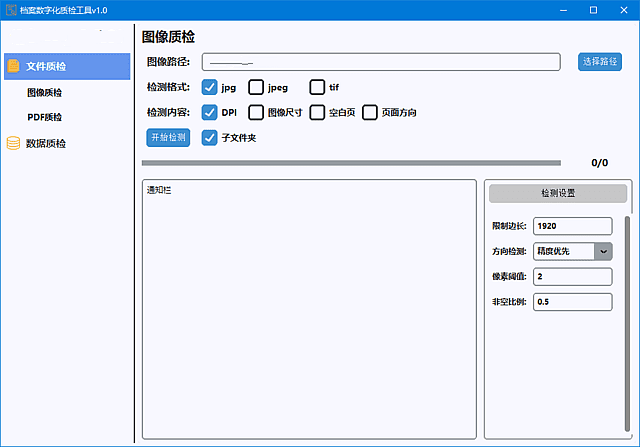This screenshot has height=447, width=640.
Task: Enable the tif format checkbox
Action: 317,87
